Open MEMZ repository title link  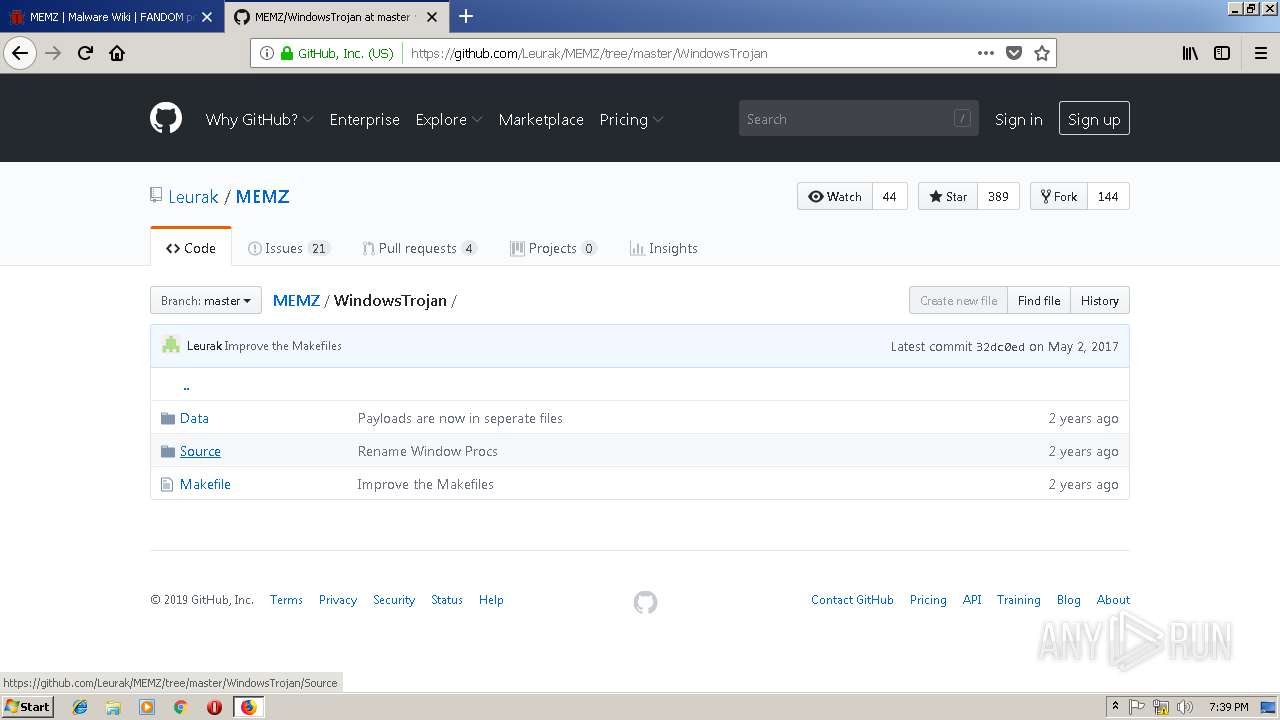[263, 196]
